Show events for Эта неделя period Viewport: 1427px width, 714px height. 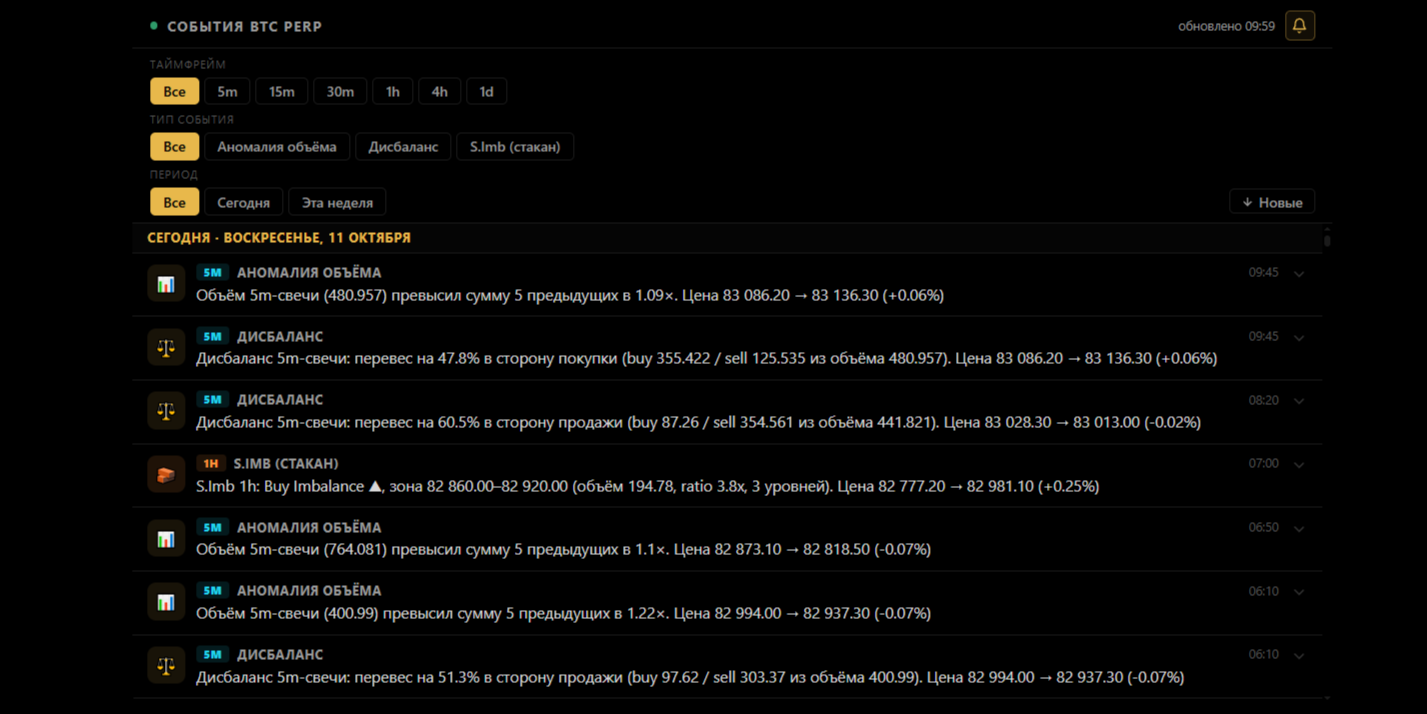point(337,202)
